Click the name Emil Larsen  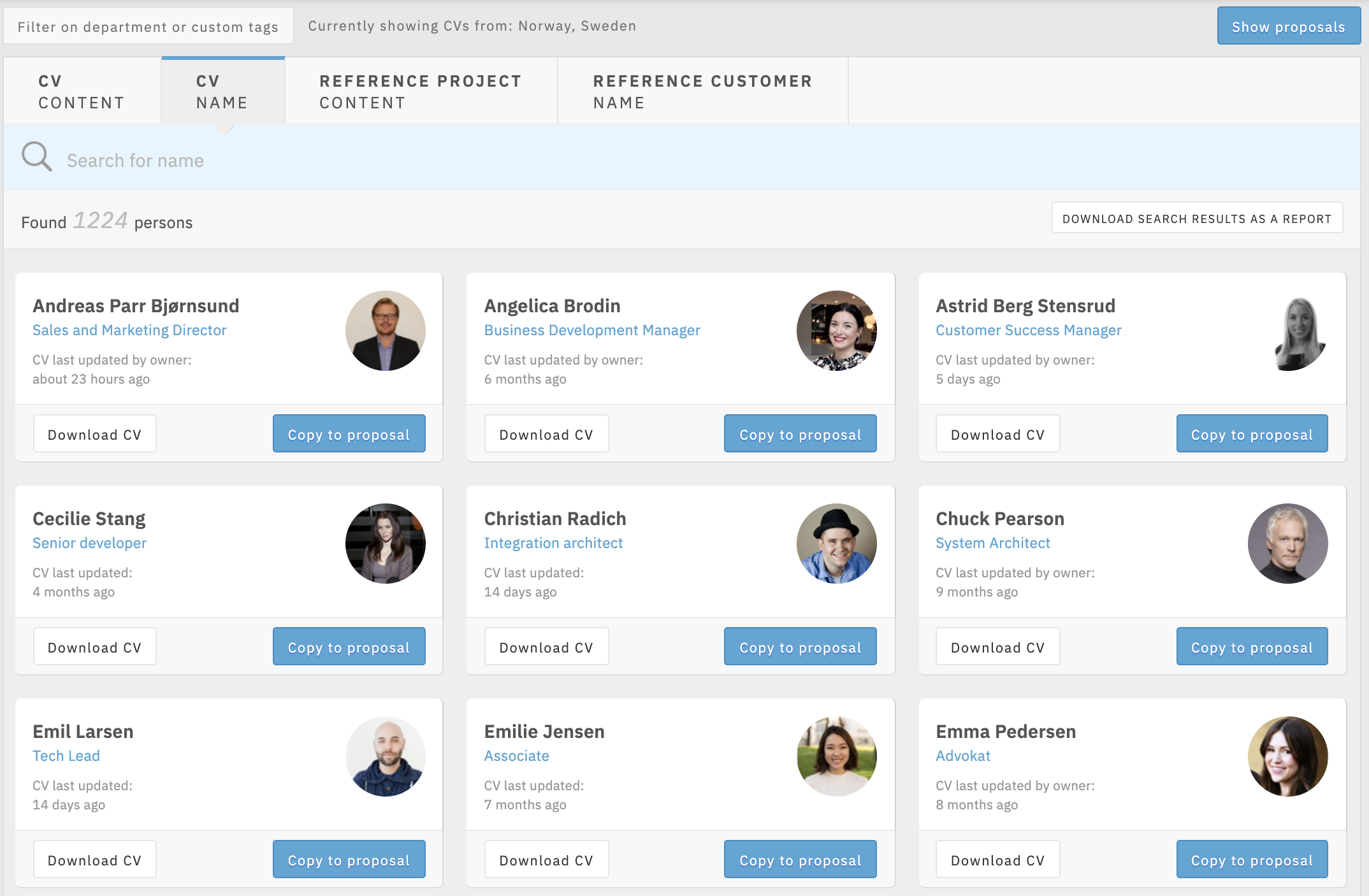[x=83, y=732]
